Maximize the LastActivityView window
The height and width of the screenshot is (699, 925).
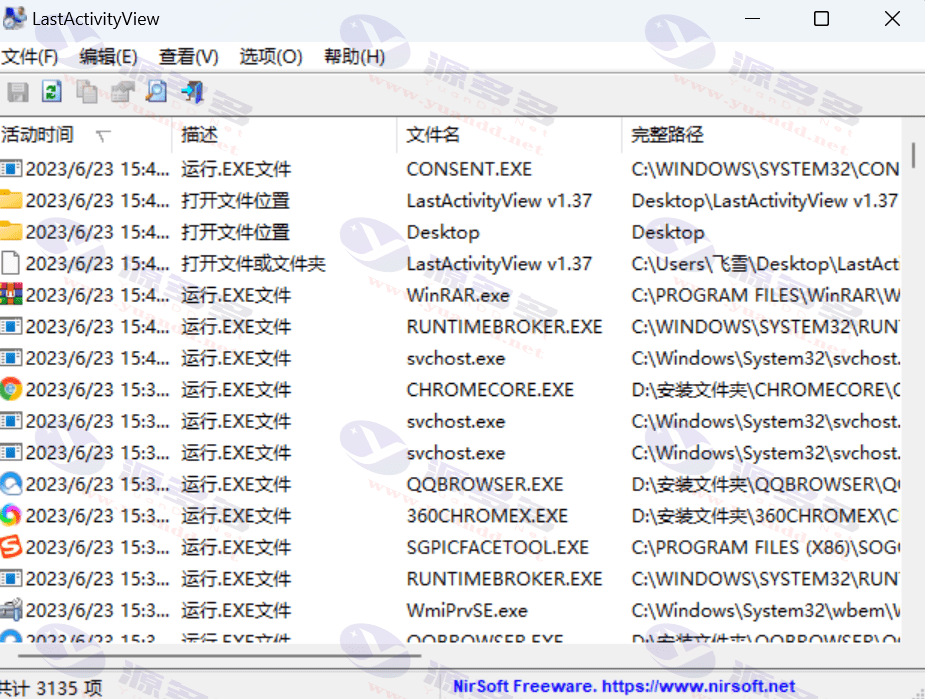tap(821, 19)
